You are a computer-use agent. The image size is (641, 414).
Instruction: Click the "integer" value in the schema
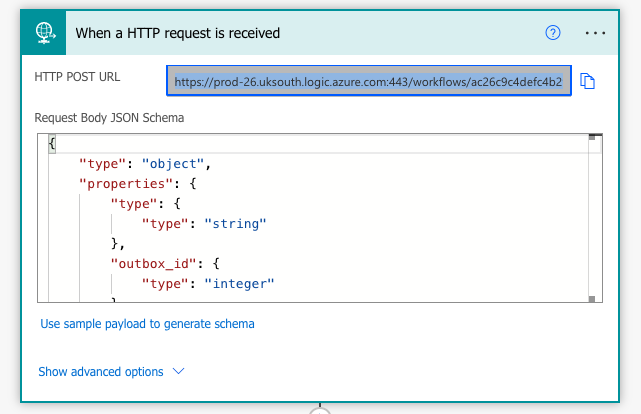coord(239,283)
